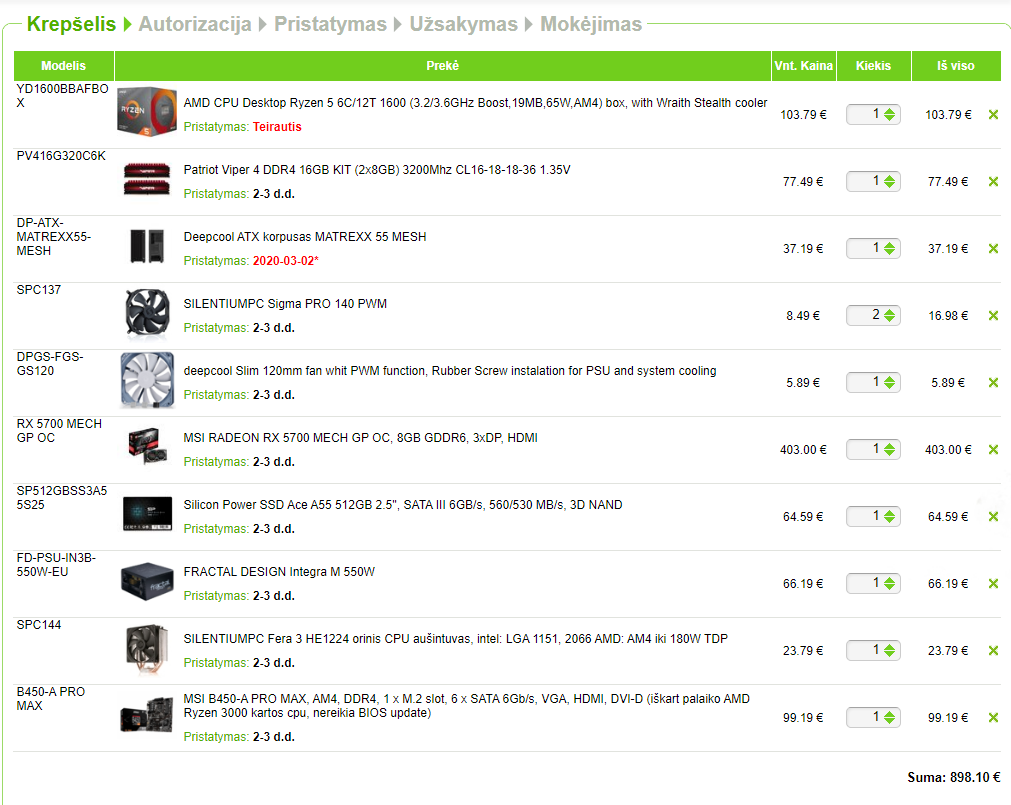
Task: Adjust quantity arrows for SILENTIUMPC Fera 3
Action: [890, 651]
